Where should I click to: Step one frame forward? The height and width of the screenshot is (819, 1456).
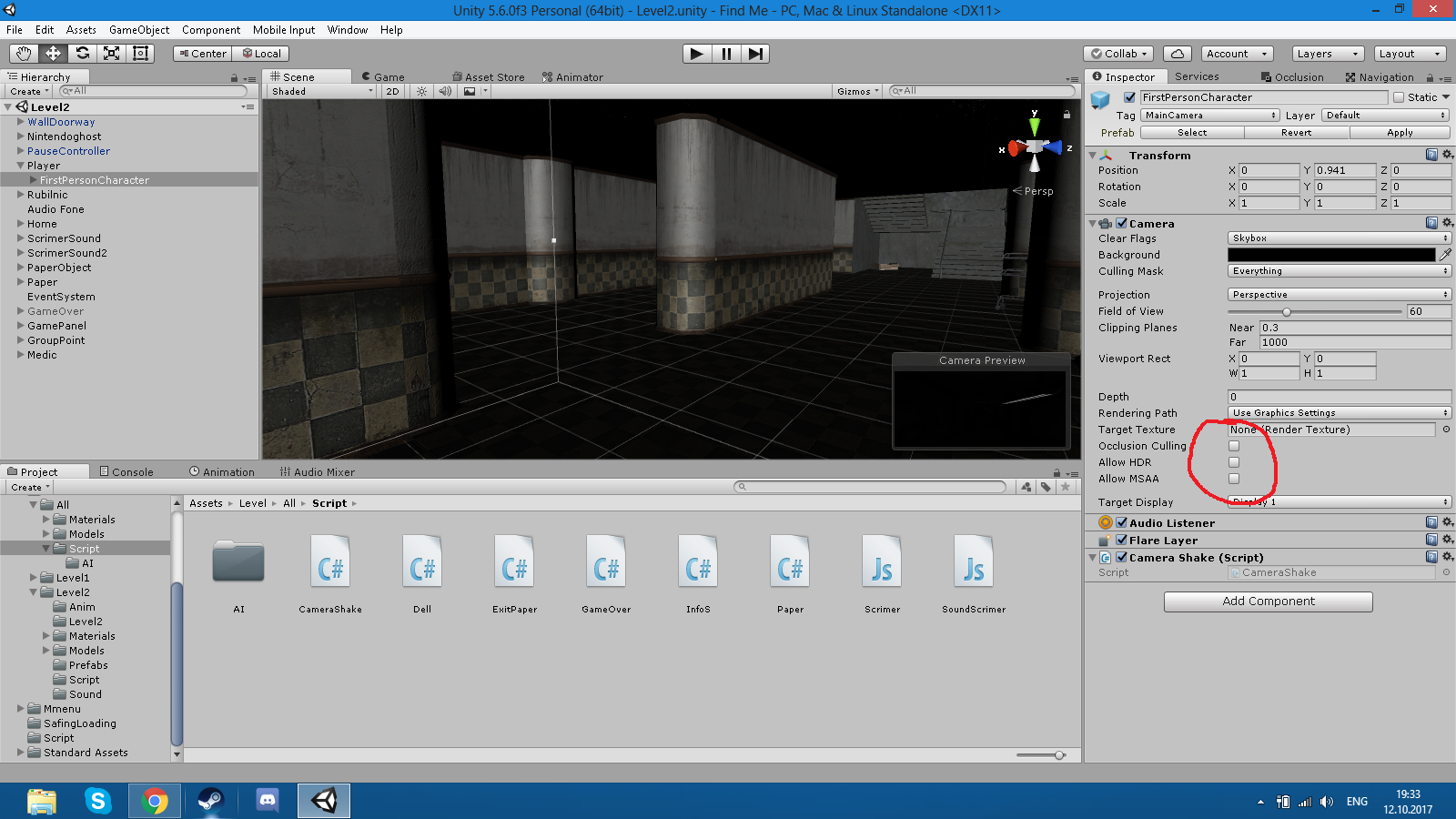point(755,54)
